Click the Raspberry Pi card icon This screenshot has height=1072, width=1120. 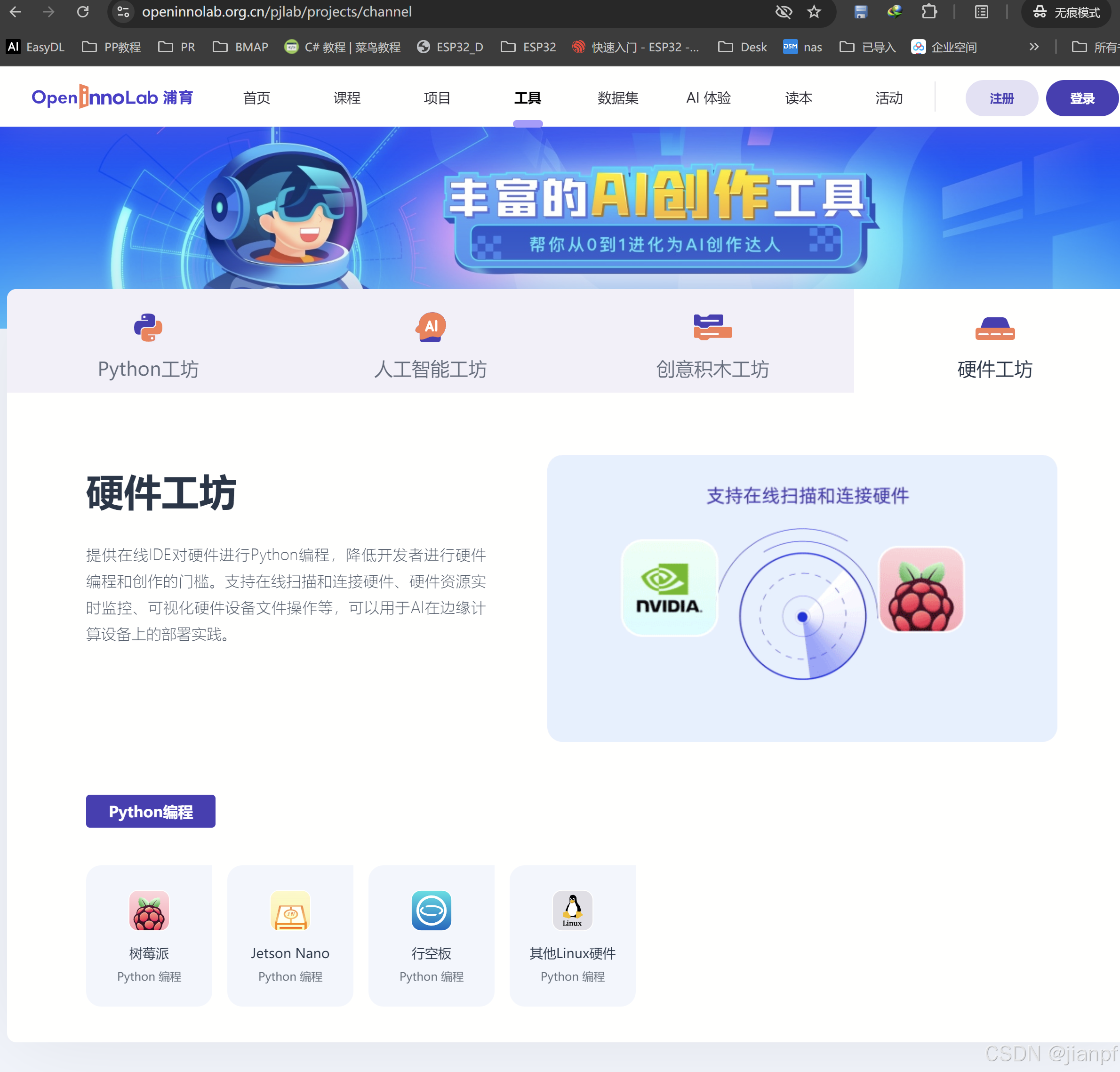click(x=149, y=911)
